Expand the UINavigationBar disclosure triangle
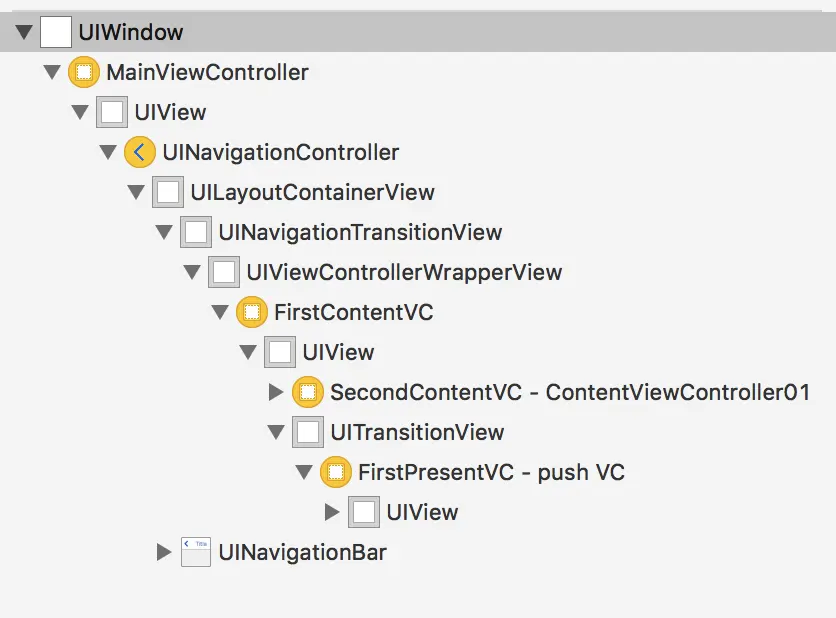 (x=164, y=552)
